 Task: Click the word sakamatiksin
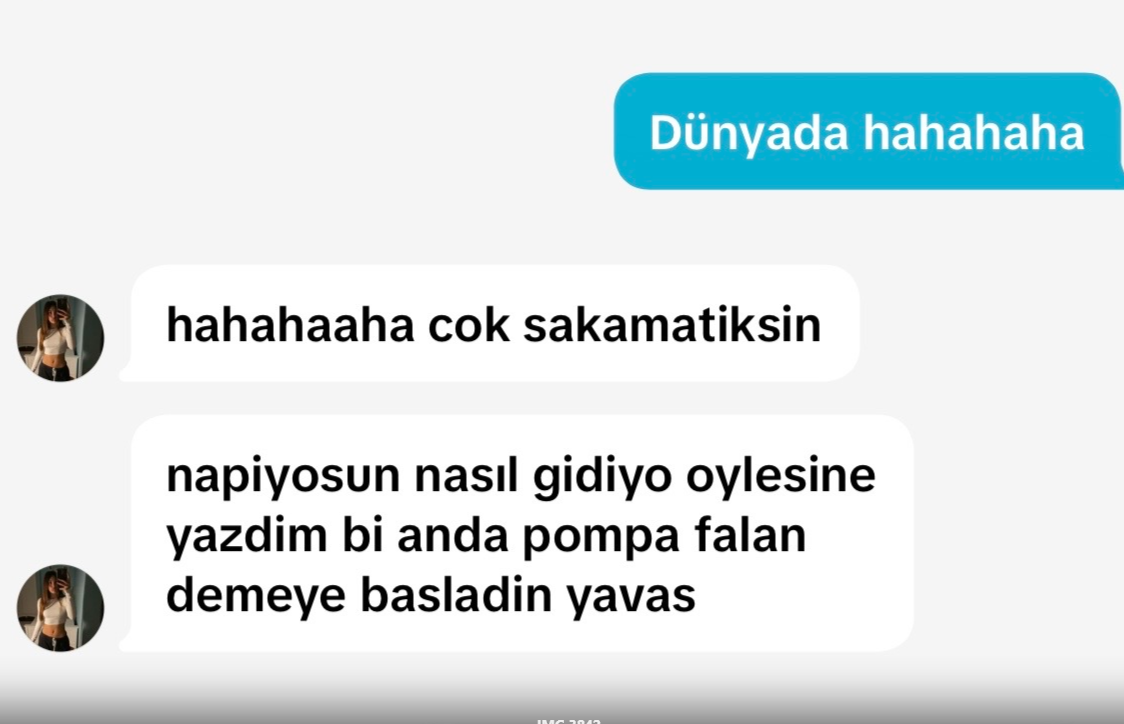tap(672, 325)
